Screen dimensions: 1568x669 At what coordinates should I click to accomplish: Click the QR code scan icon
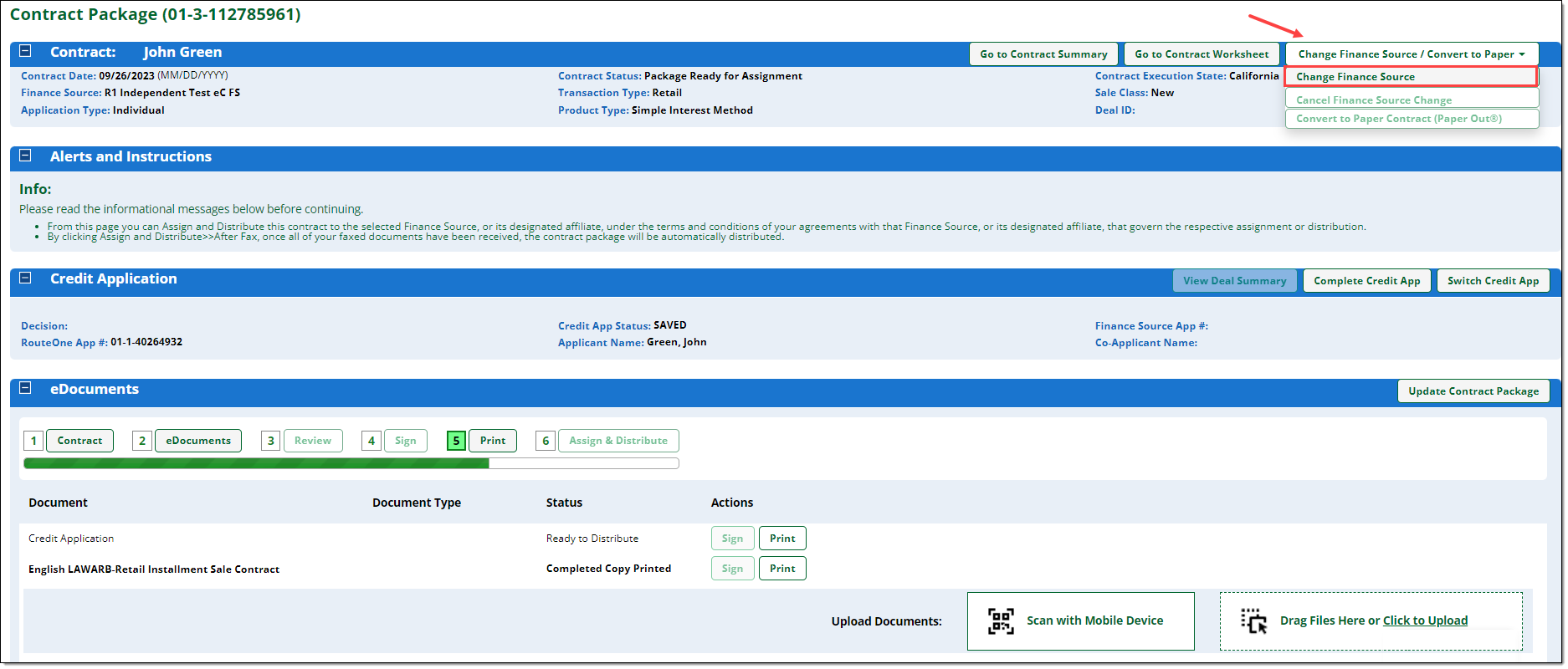(1001, 621)
